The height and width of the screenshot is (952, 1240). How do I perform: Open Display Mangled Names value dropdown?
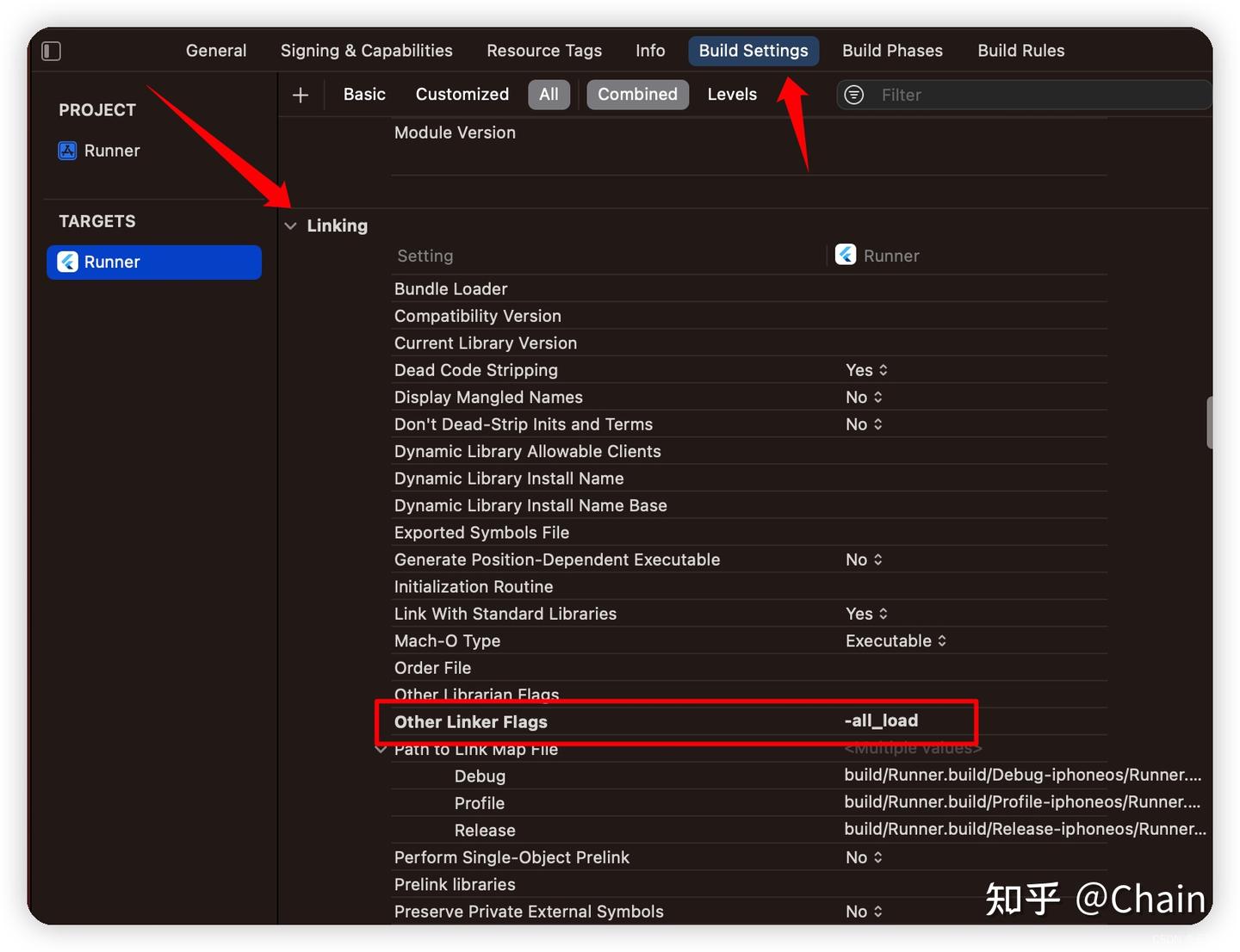pos(864,397)
